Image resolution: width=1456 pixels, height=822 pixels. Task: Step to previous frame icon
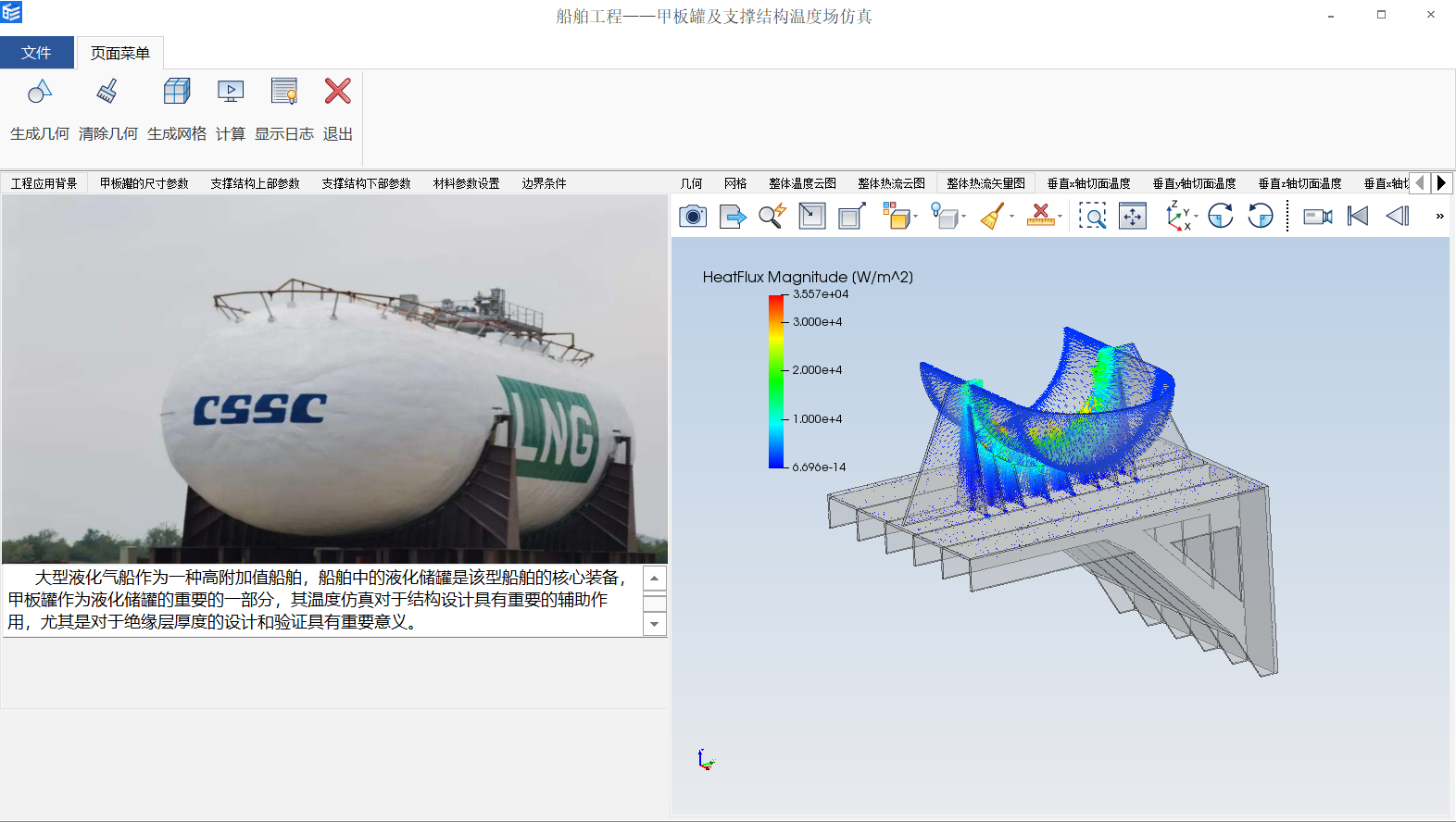1398,217
